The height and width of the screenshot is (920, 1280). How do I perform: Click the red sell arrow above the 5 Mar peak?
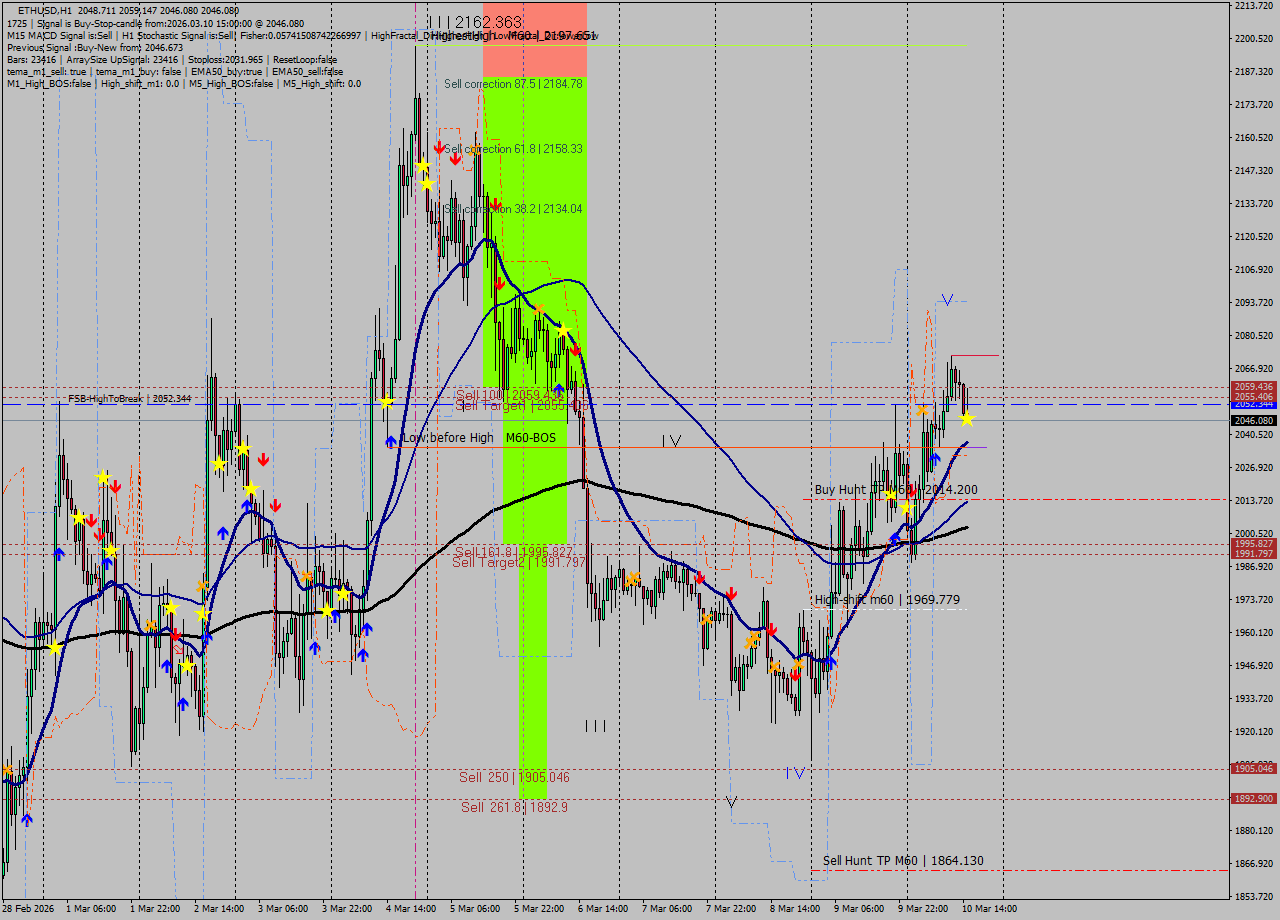click(438, 146)
